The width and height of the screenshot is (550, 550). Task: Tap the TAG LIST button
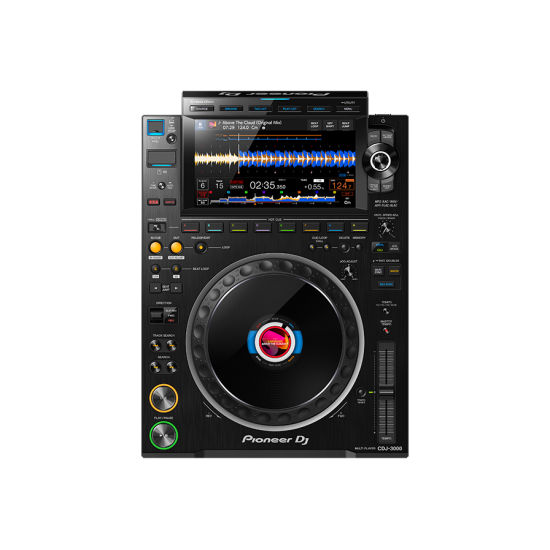coord(260,109)
